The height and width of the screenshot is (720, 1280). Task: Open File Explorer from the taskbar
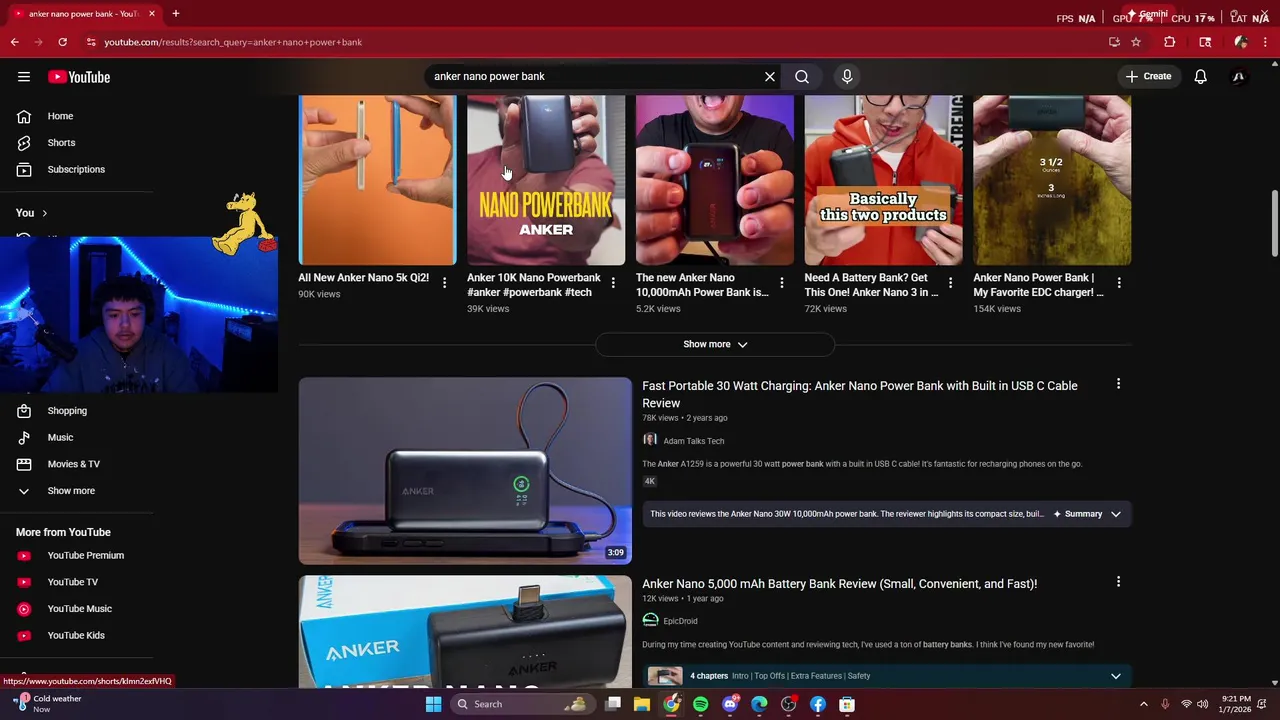tap(642, 704)
